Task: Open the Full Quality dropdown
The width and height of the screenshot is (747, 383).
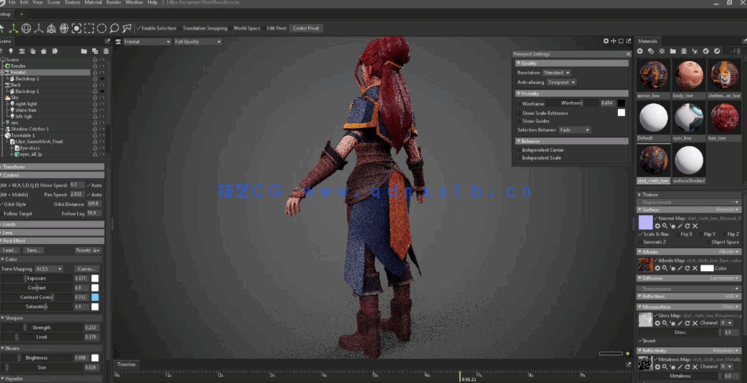Action: point(198,41)
